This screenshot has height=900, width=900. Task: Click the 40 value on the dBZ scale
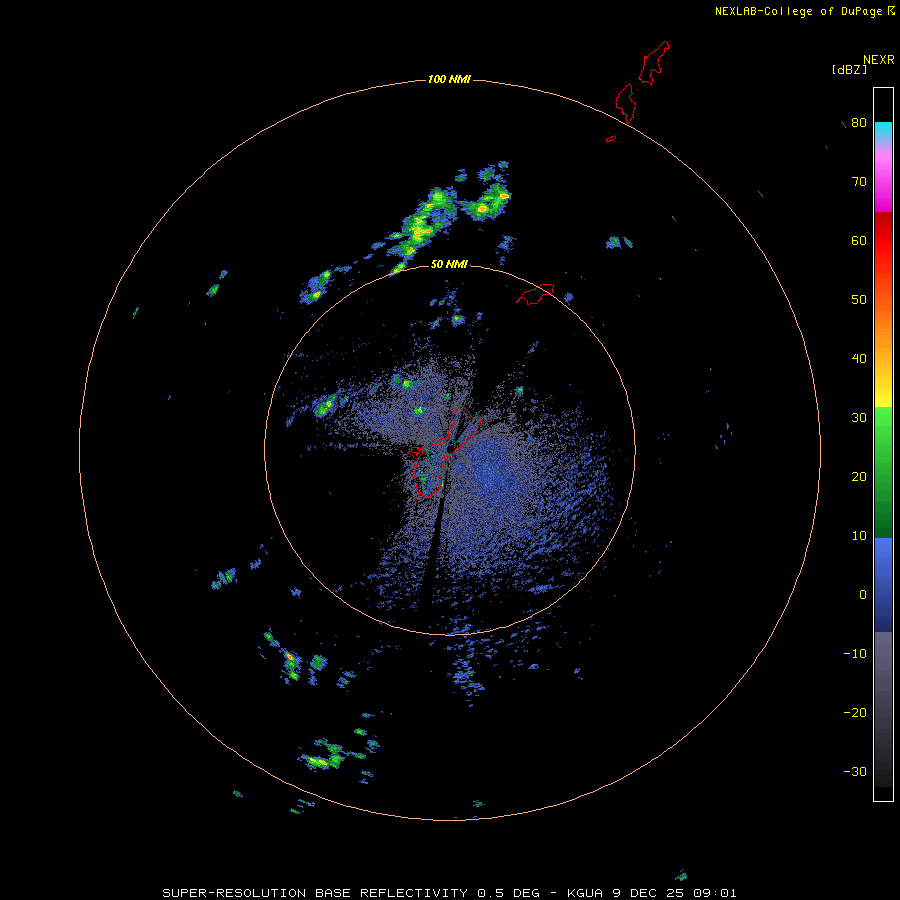(859, 358)
